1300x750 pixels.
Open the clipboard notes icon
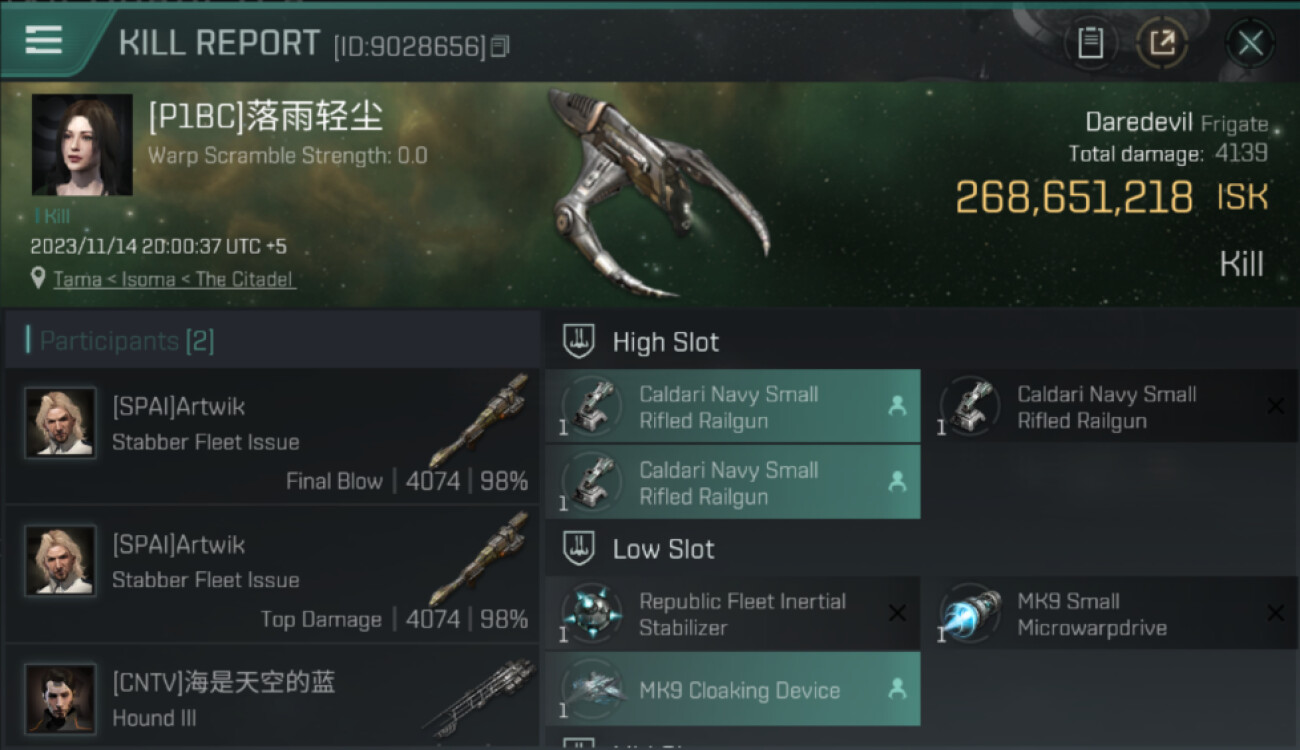1090,43
